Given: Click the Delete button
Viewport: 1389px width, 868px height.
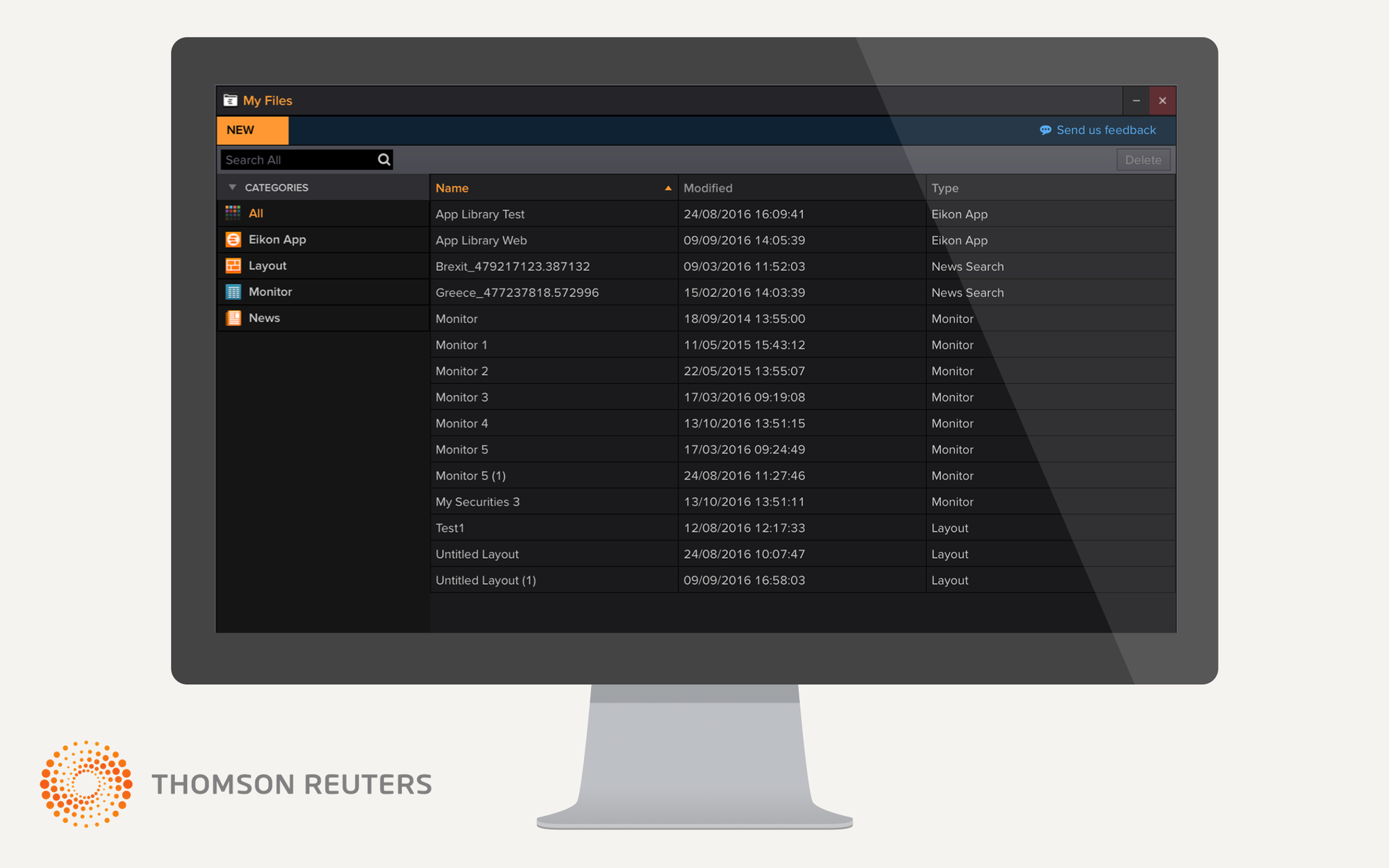Looking at the screenshot, I should pos(1143,159).
